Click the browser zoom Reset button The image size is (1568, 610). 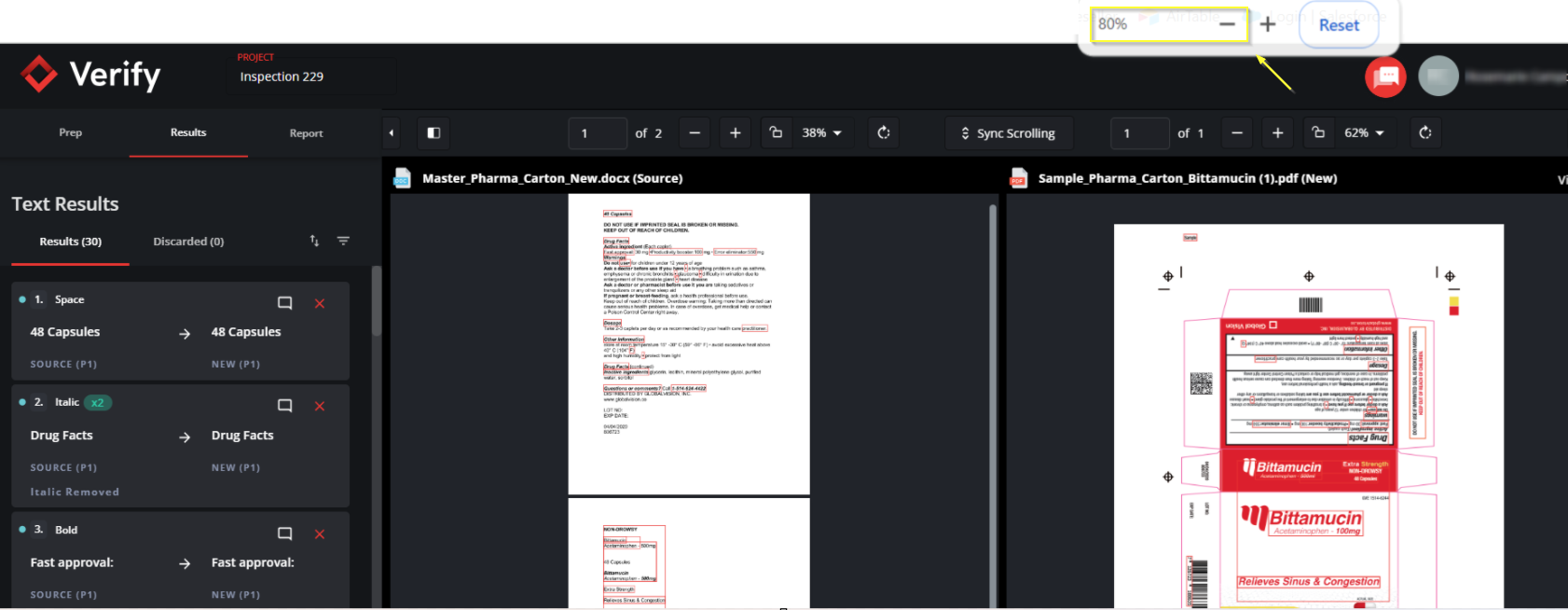point(1339,25)
